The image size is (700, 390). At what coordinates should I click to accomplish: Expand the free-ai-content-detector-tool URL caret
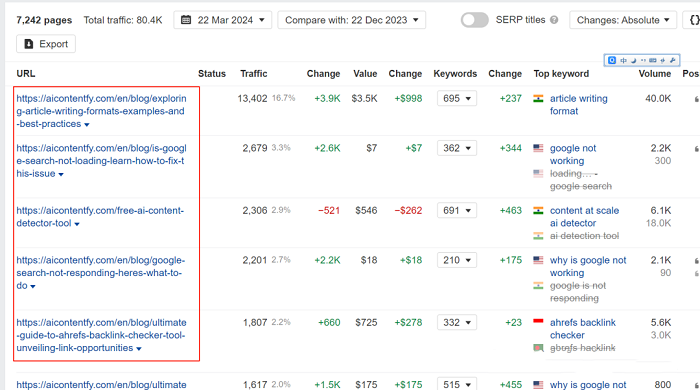tap(77, 224)
